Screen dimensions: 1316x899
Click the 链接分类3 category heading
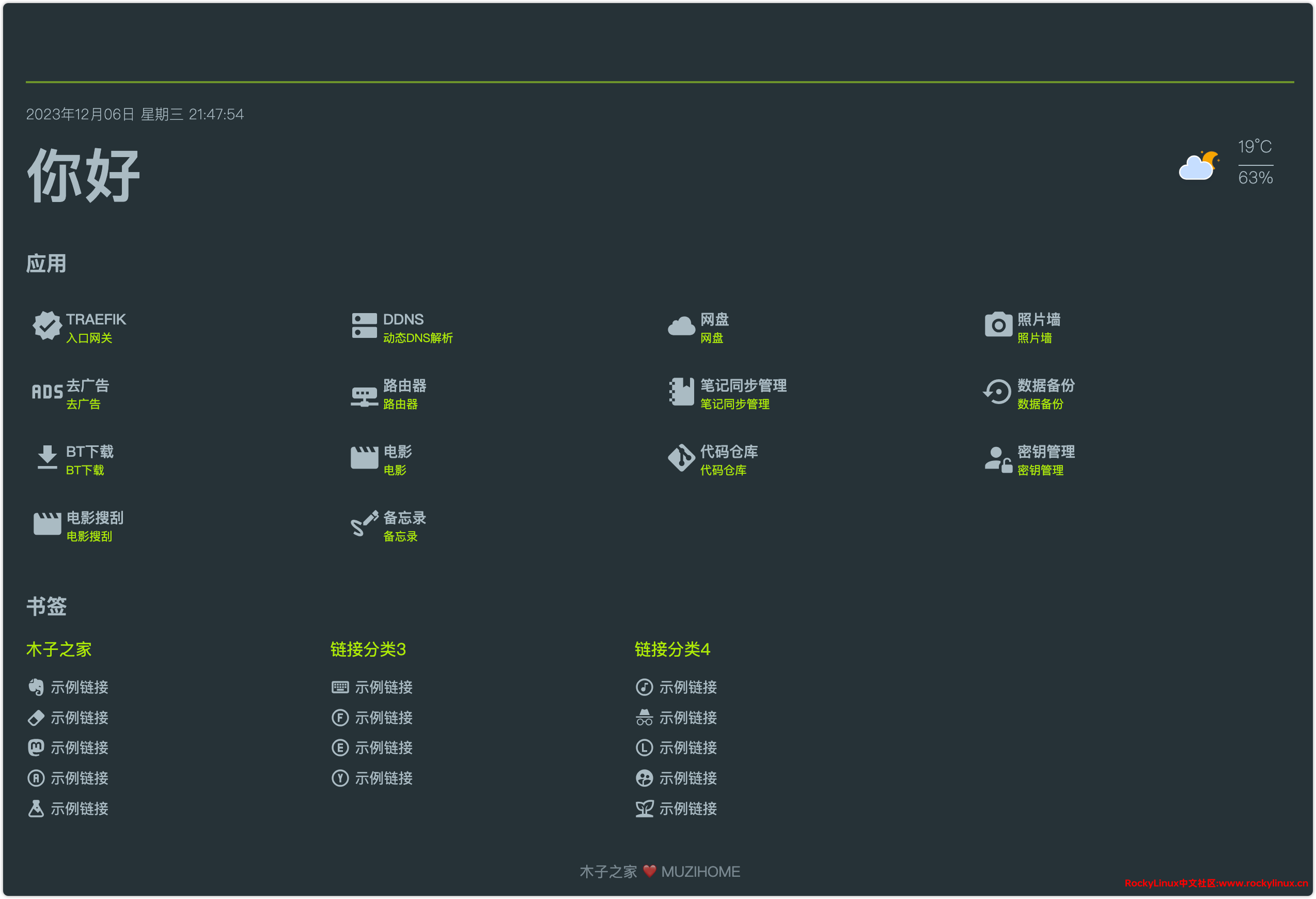click(x=368, y=649)
